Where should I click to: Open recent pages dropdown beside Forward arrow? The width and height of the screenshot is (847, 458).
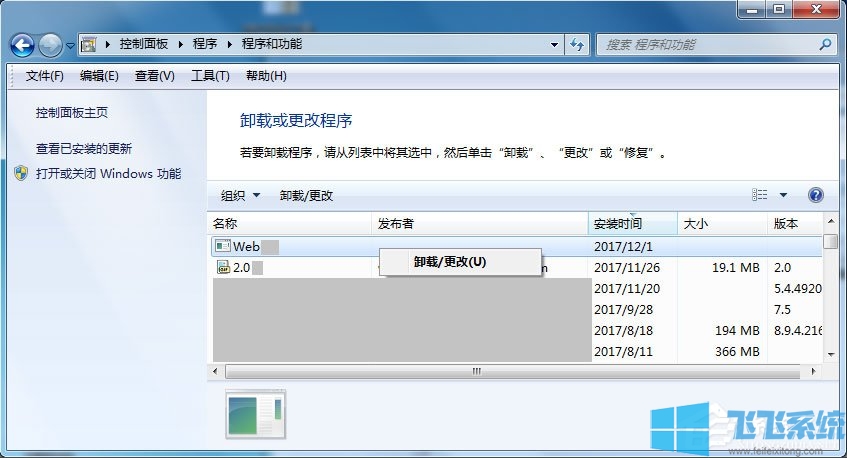(70, 46)
